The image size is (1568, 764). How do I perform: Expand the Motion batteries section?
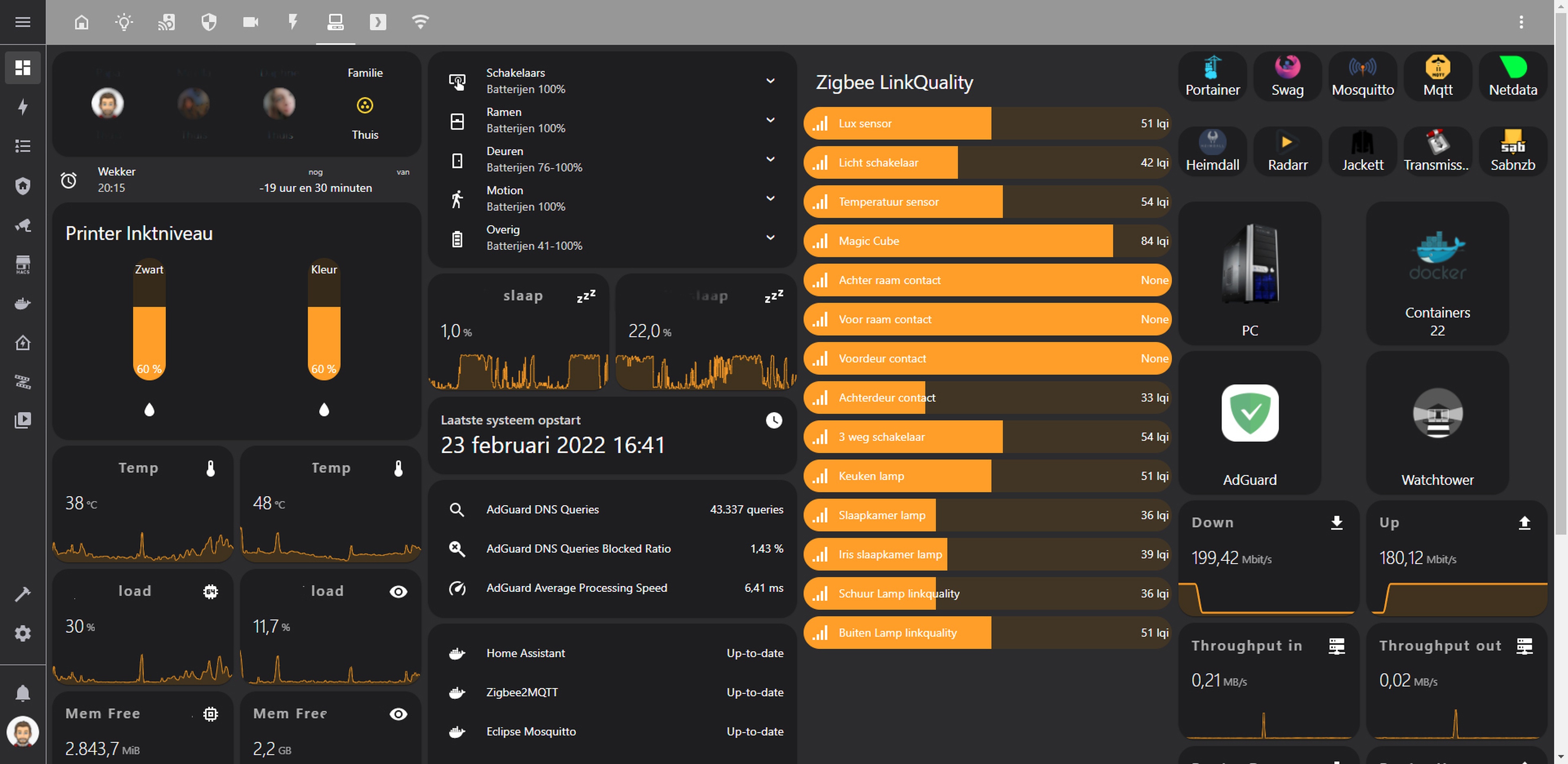point(770,198)
